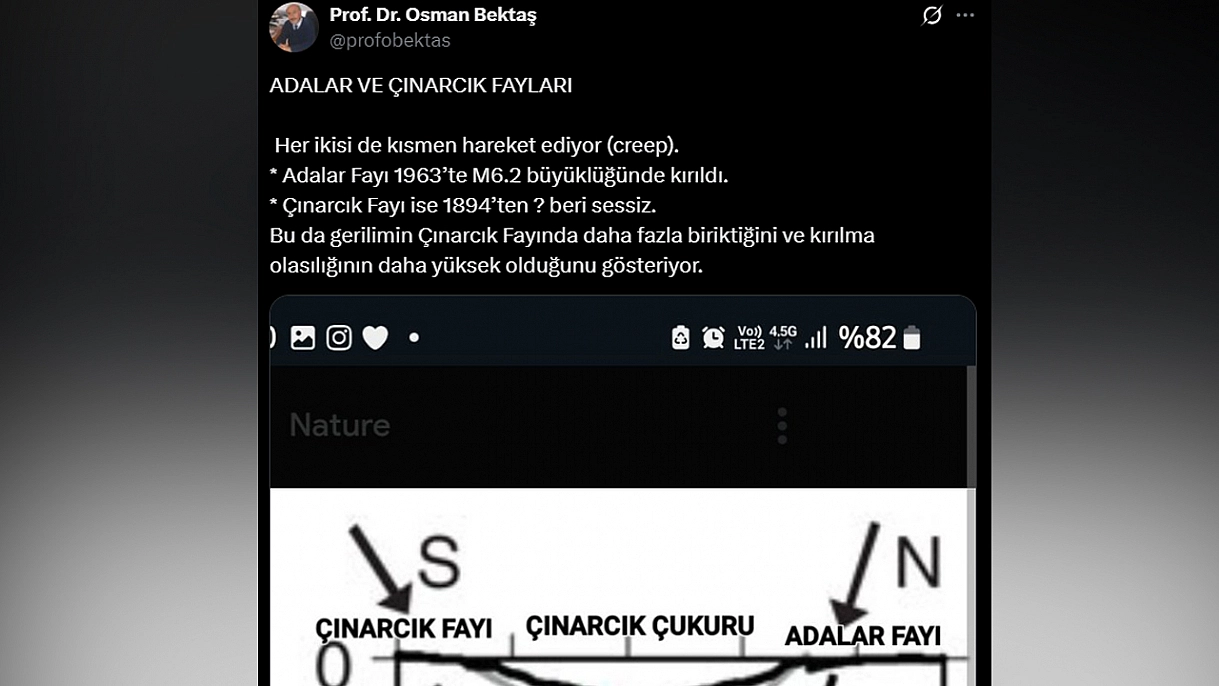Click the VoLTE LTE2 indicator icon
The width and height of the screenshot is (1219, 686).
tap(749, 338)
